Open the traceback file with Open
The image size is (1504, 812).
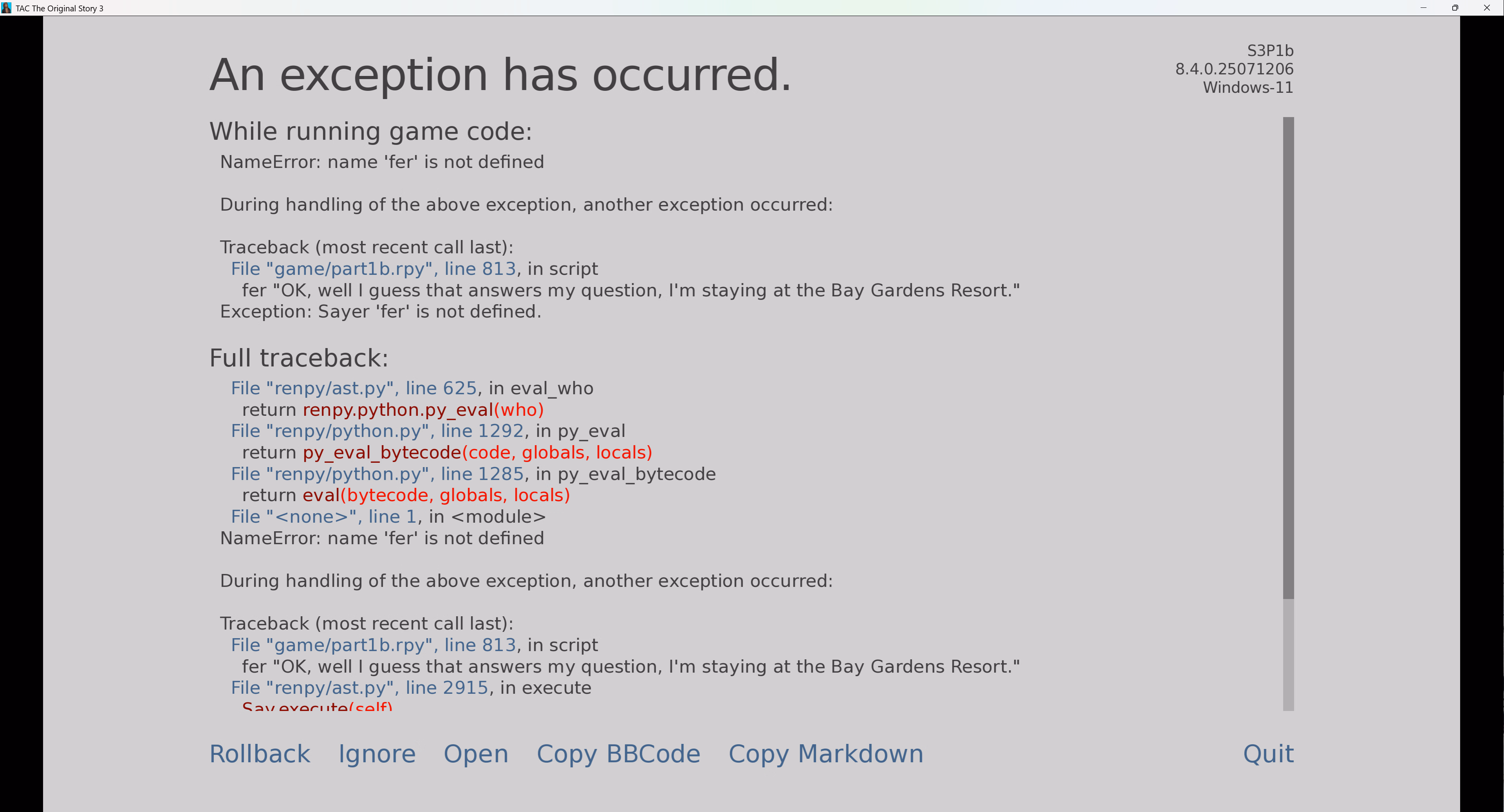(x=476, y=754)
